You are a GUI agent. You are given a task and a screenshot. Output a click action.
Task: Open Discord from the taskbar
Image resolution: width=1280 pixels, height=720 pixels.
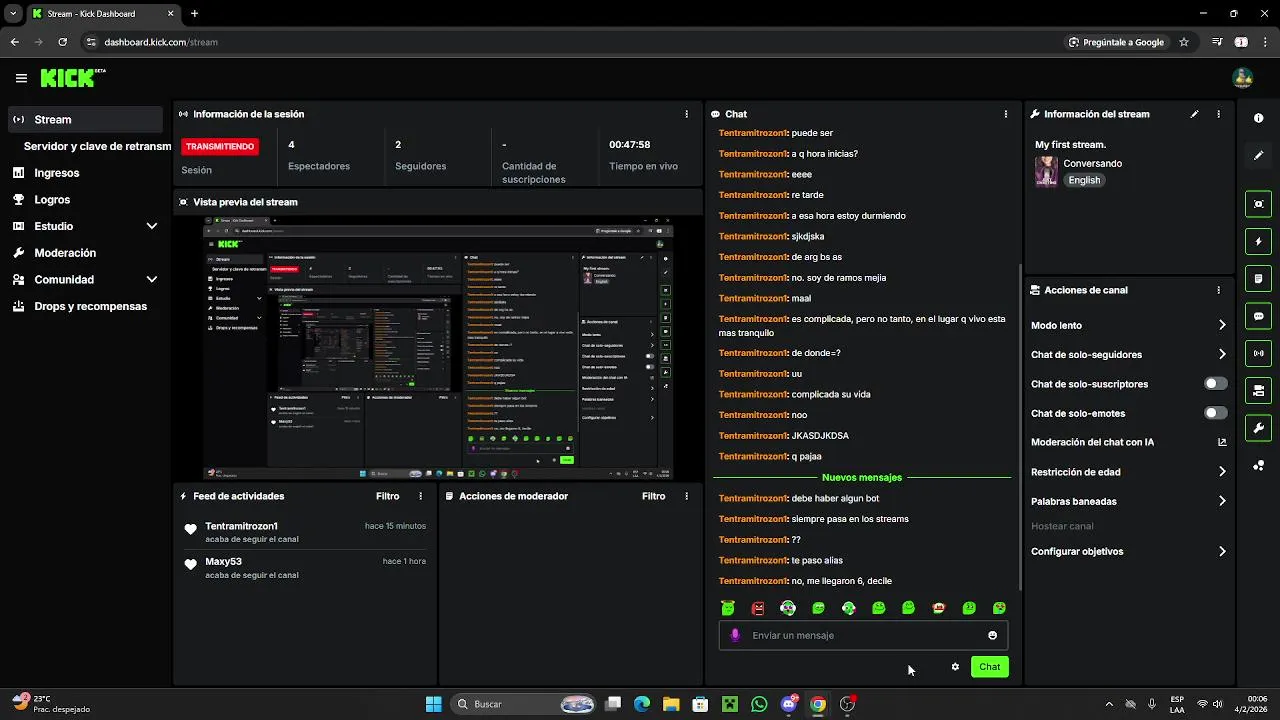coord(789,704)
